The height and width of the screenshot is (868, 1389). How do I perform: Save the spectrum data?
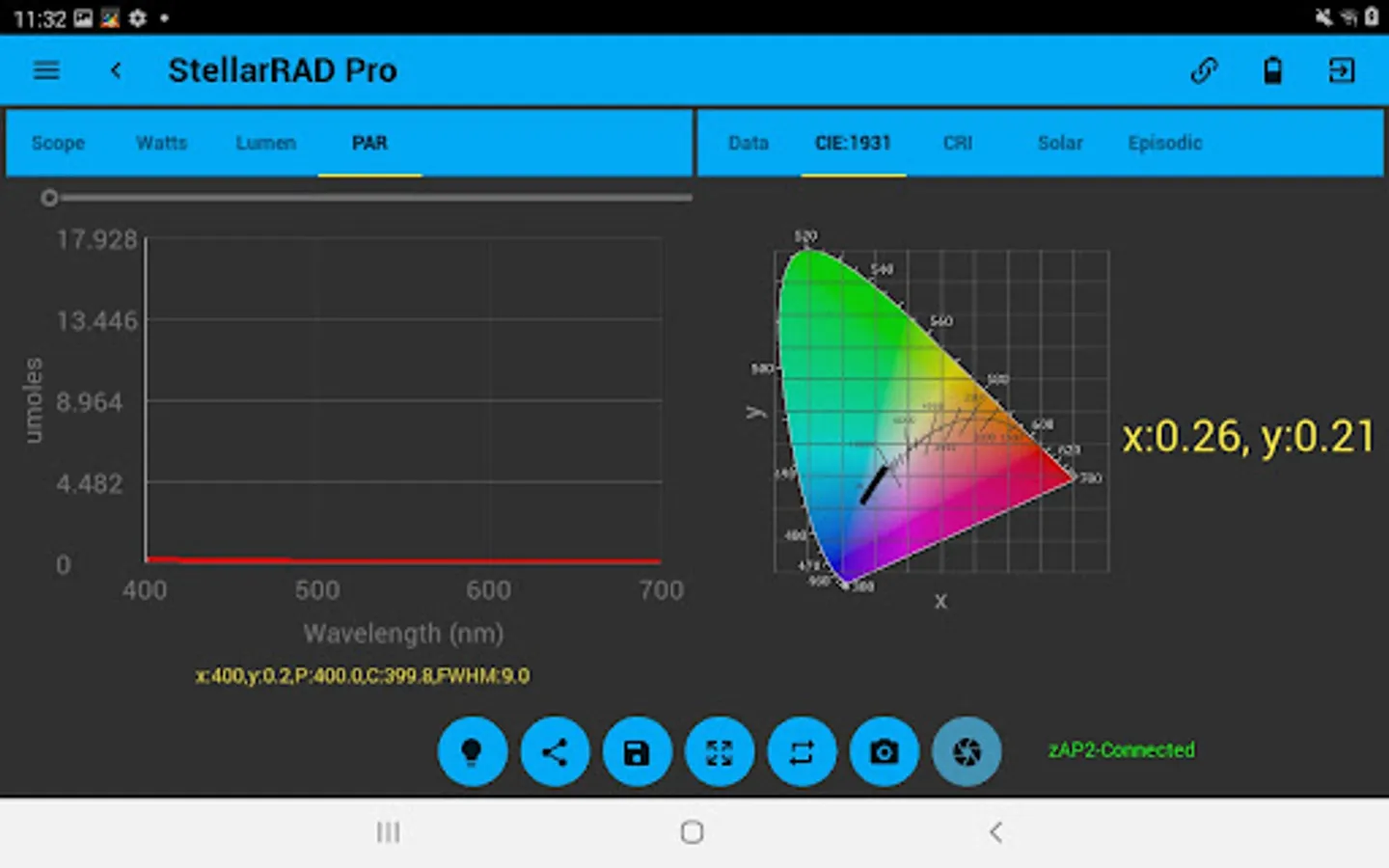(x=637, y=751)
